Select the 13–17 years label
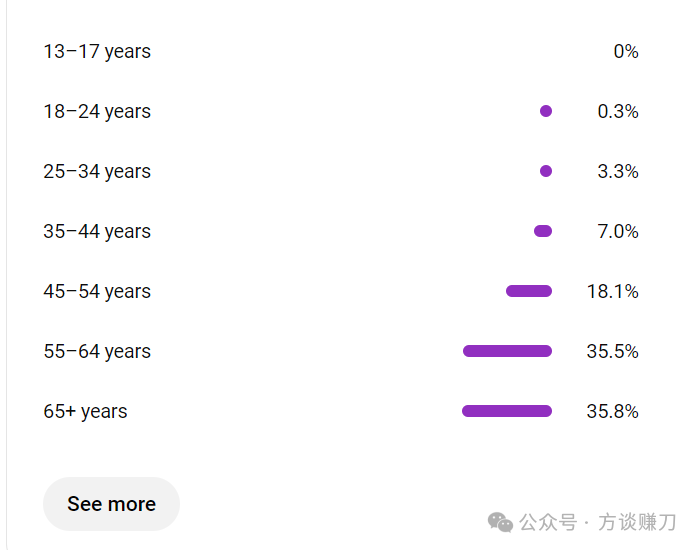This screenshot has height=550, width=699. tap(97, 52)
